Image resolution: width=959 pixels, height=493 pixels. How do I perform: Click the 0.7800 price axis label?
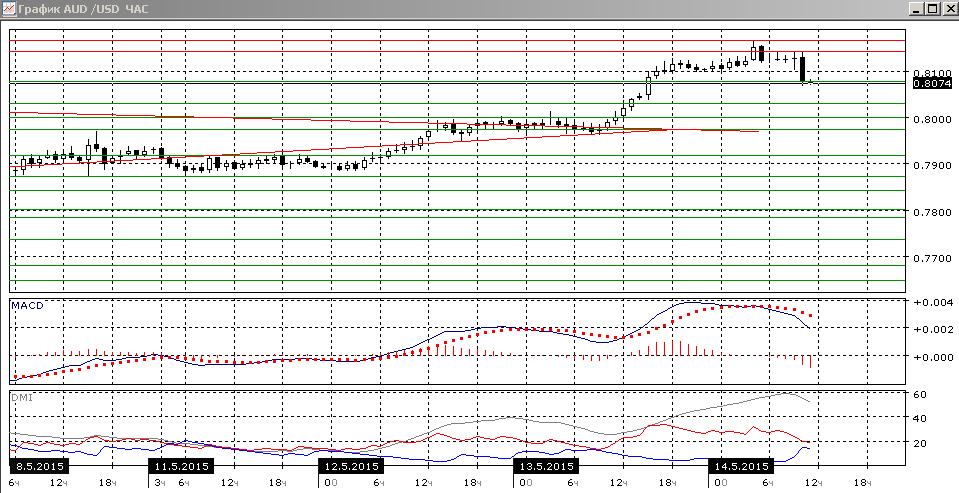coord(931,212)
